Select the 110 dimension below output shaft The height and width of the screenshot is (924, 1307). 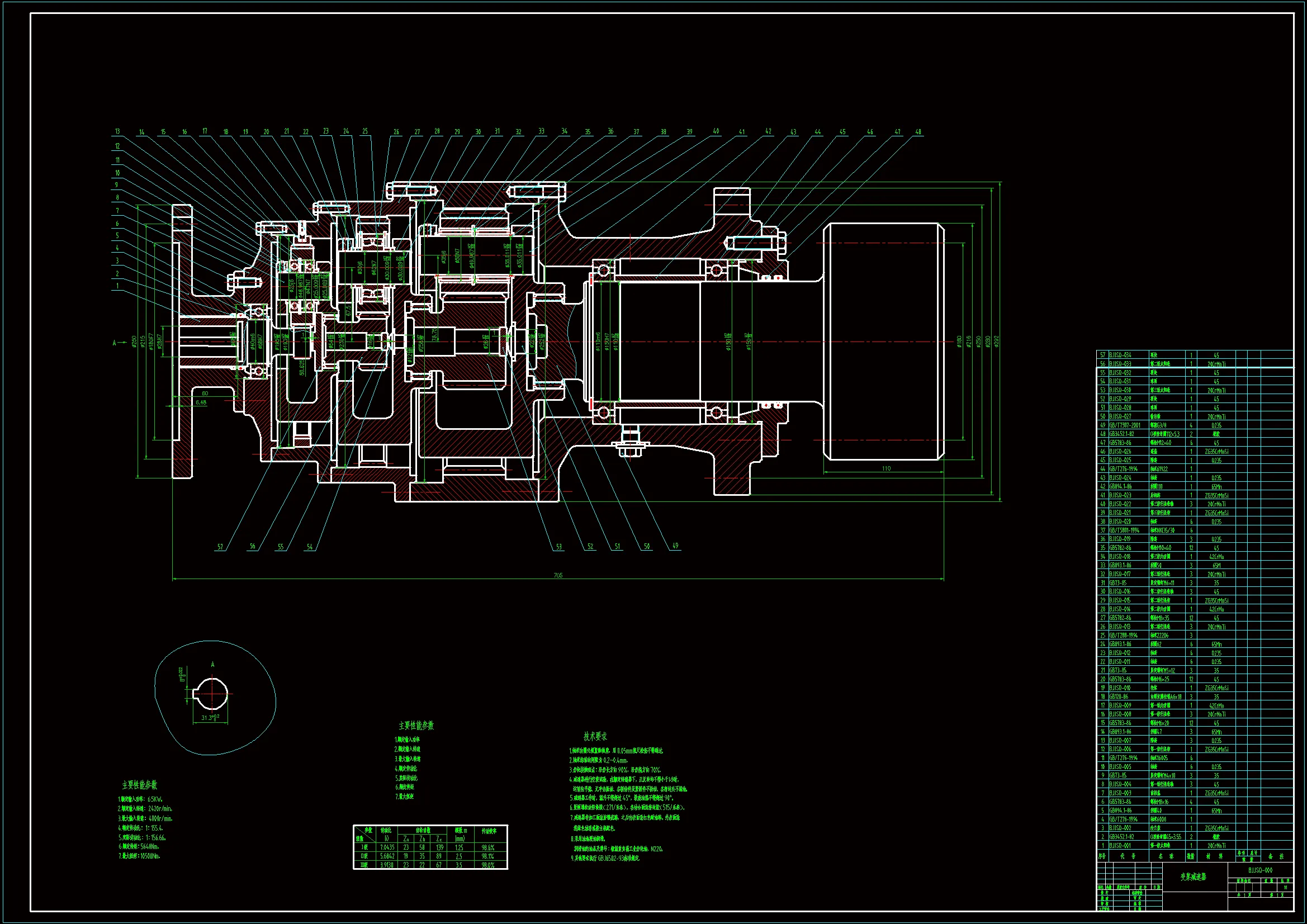[885, 468]
